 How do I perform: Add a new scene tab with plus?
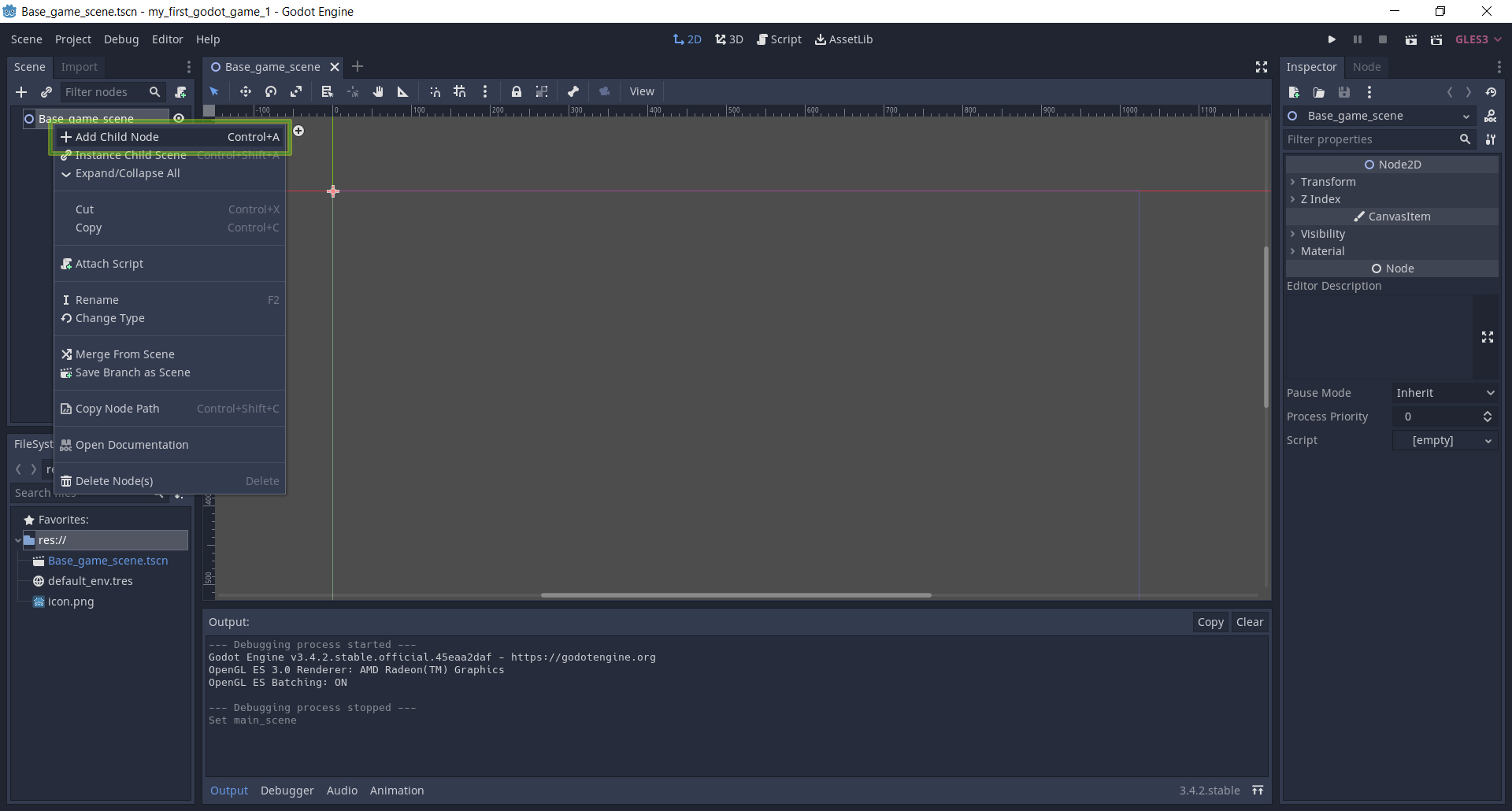(x=358, y=67)
